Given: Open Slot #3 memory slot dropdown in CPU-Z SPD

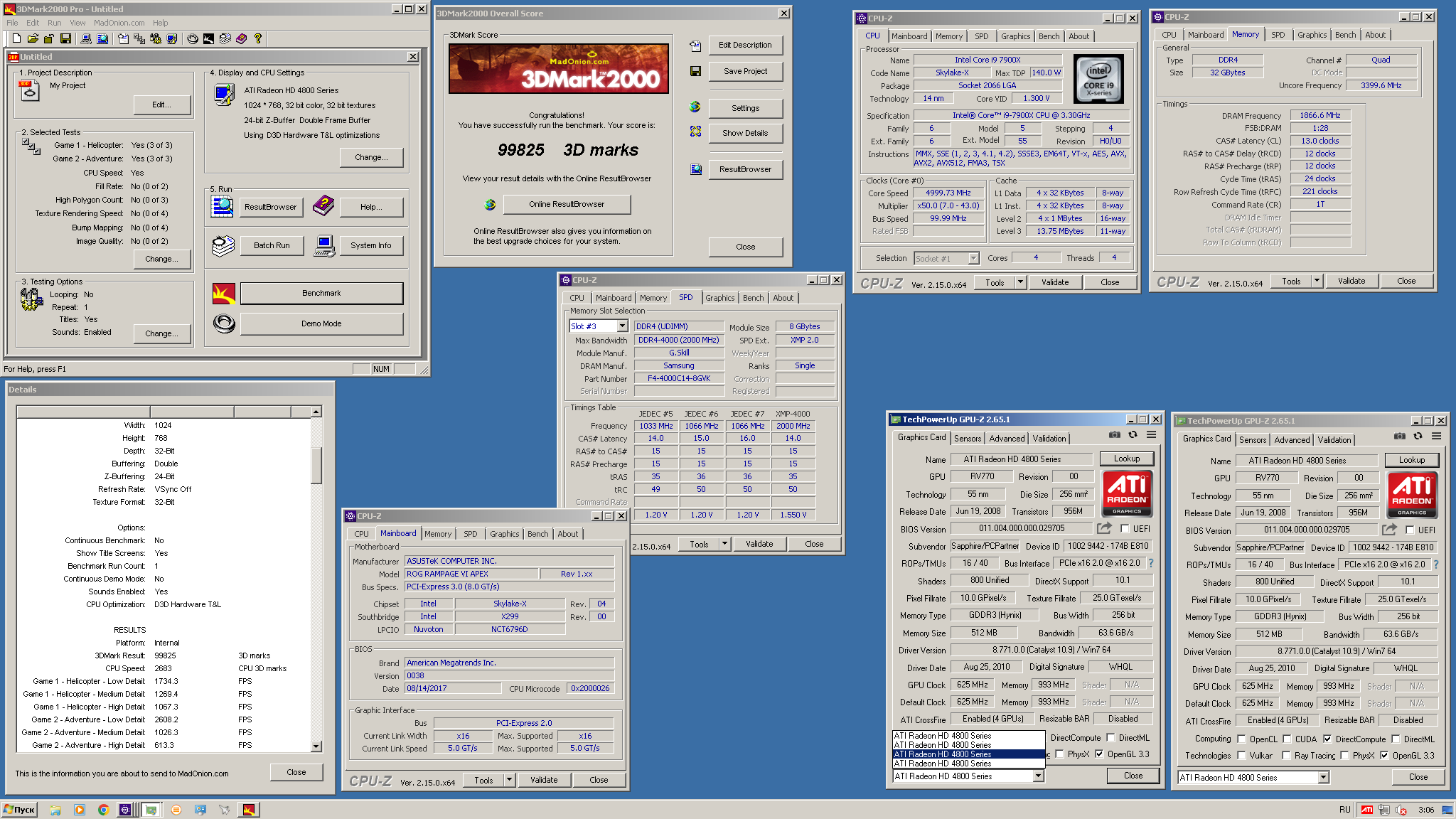Looking at the screenshot, I should [623, 326].
